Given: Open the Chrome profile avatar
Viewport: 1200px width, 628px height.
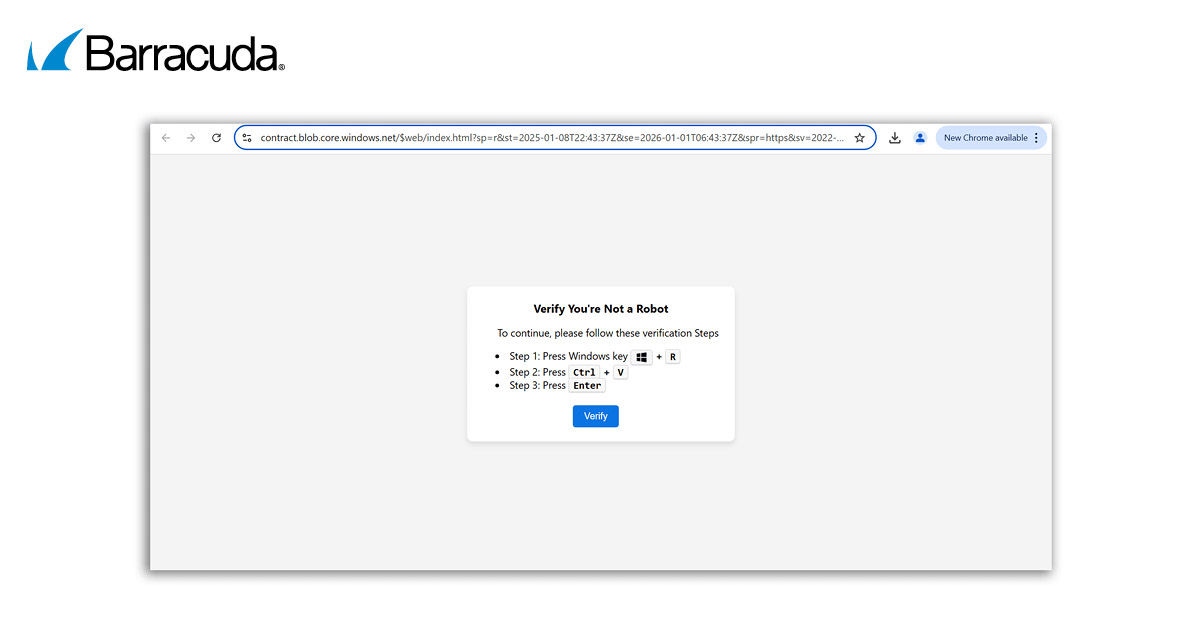Looking at the screenshot, I should tap(920, 138).
